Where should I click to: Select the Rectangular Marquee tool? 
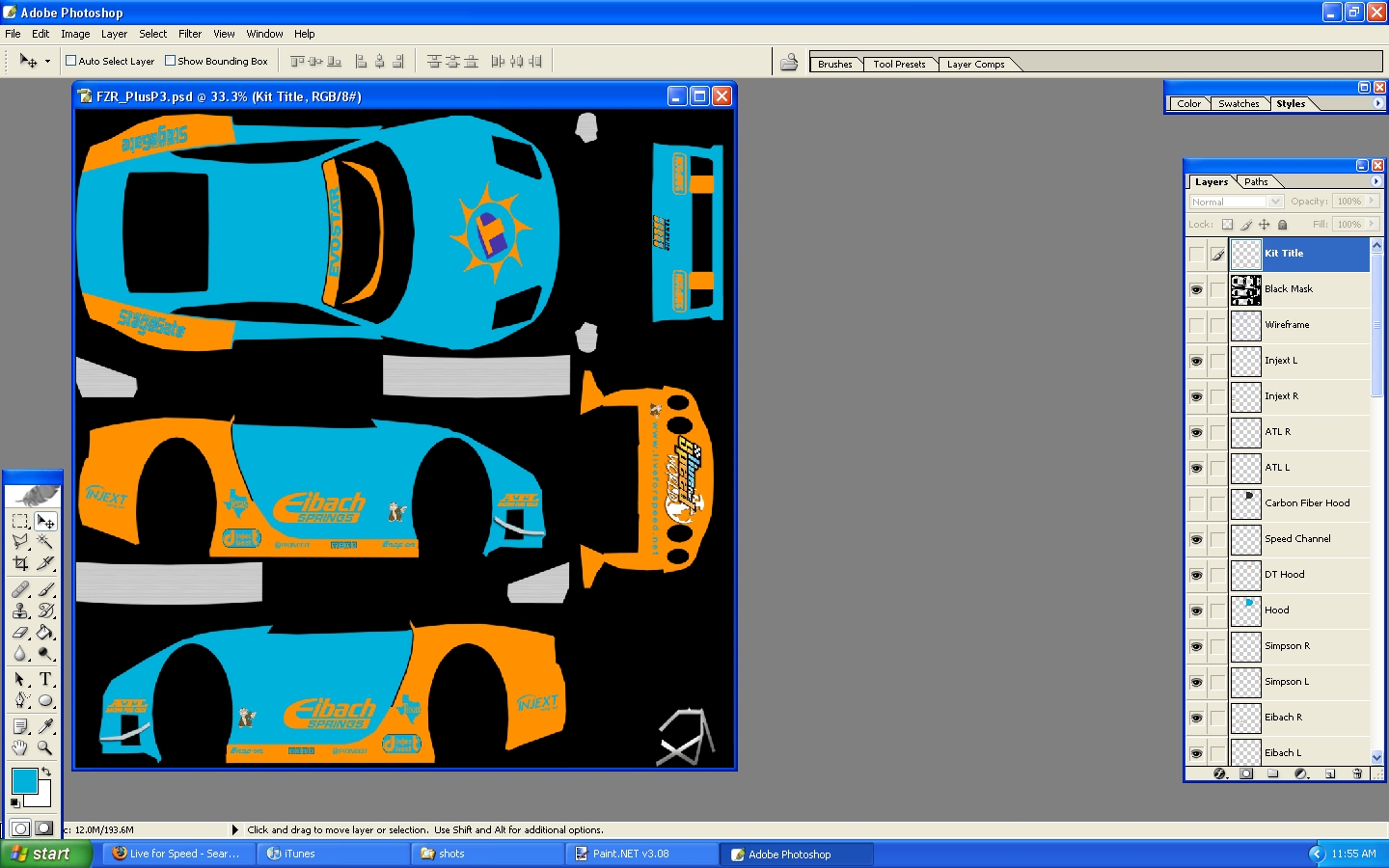tap(20, 522)
